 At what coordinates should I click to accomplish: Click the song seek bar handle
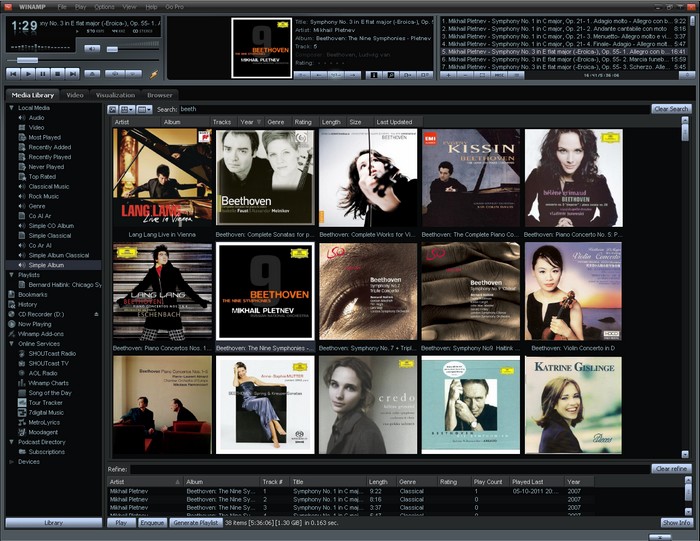[x=27, y=60]
